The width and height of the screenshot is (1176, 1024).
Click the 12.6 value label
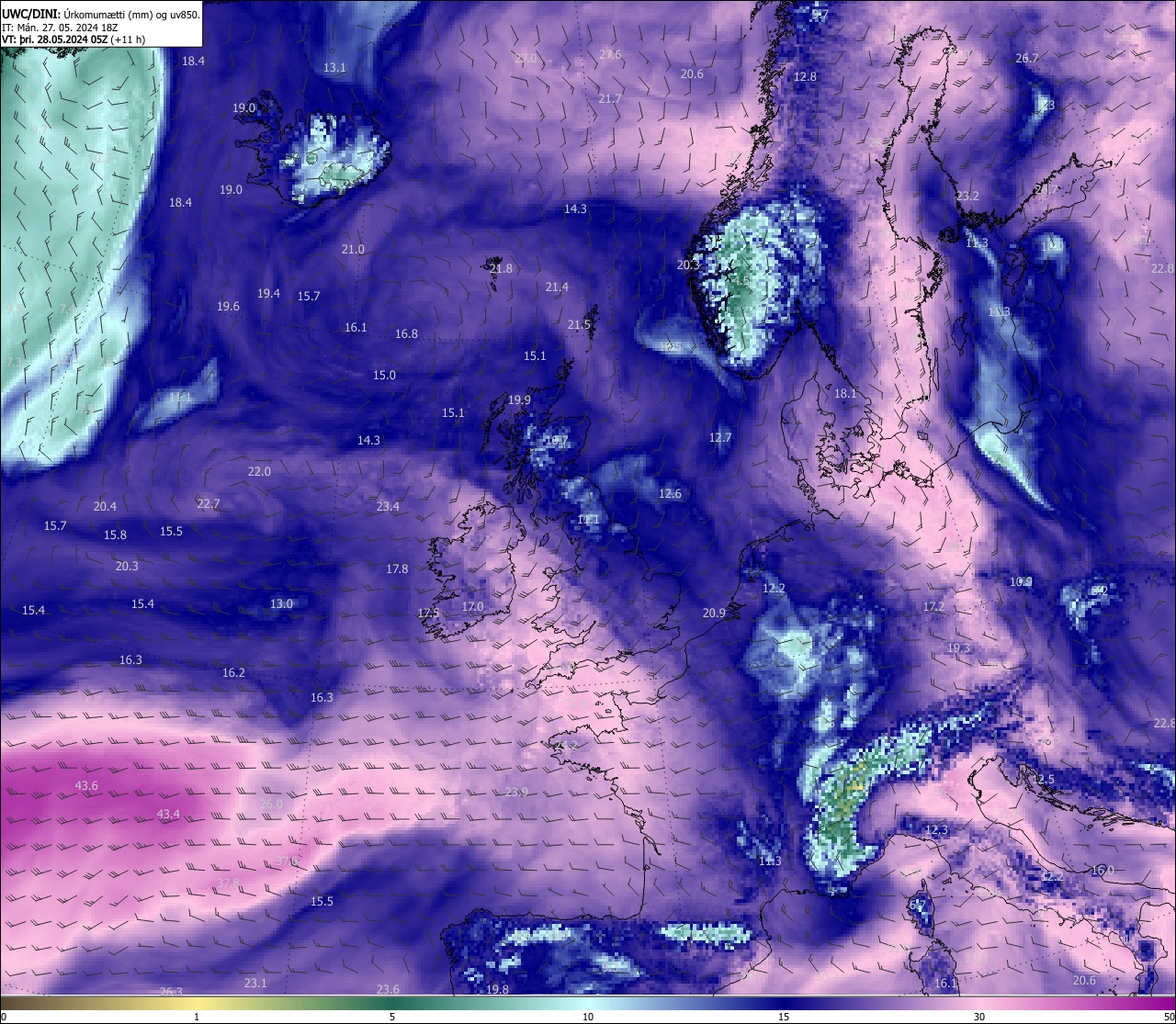[x=670, y=494]
